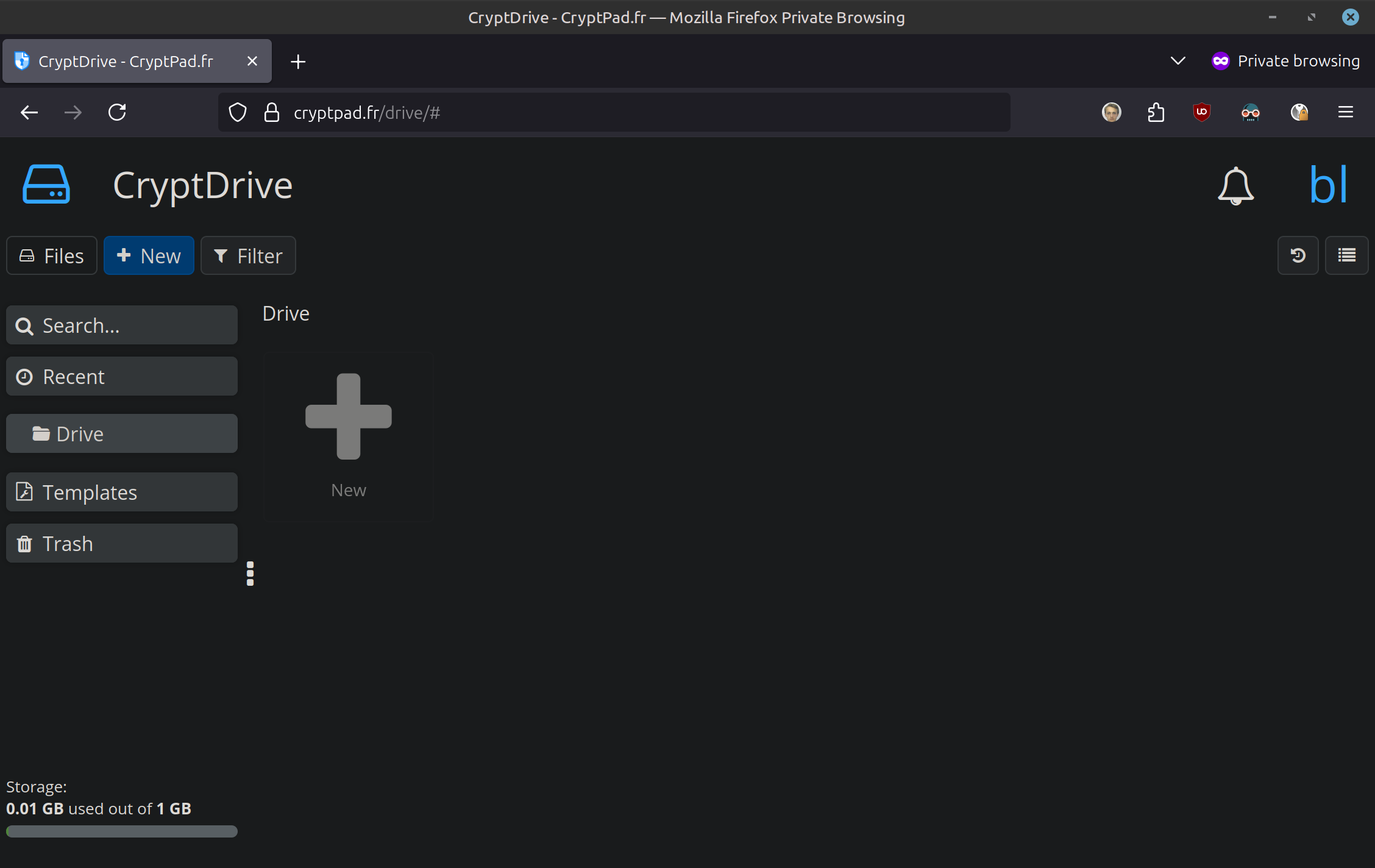The image size is (1375, 868).
Task: Open the notifications bell
Action: 1235,186
